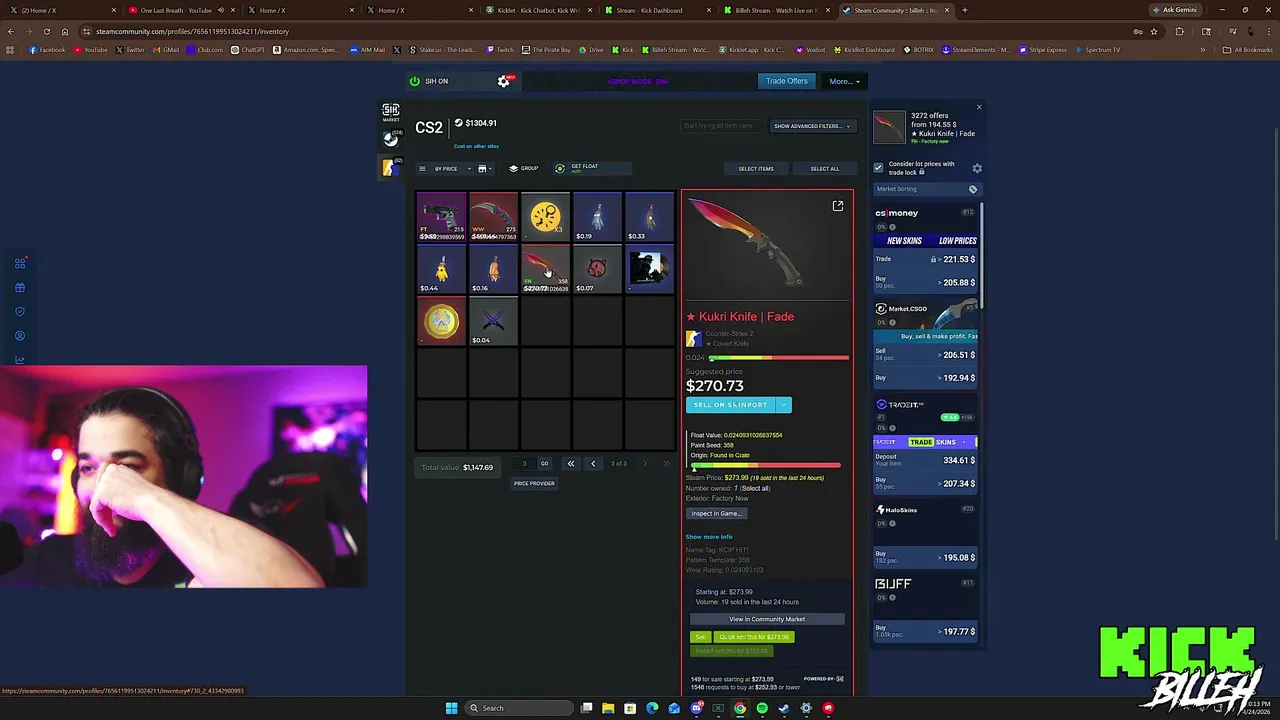Select the $0.19 charm item
The height and width of the screenshot is (720, 1280).
[597, 217]
